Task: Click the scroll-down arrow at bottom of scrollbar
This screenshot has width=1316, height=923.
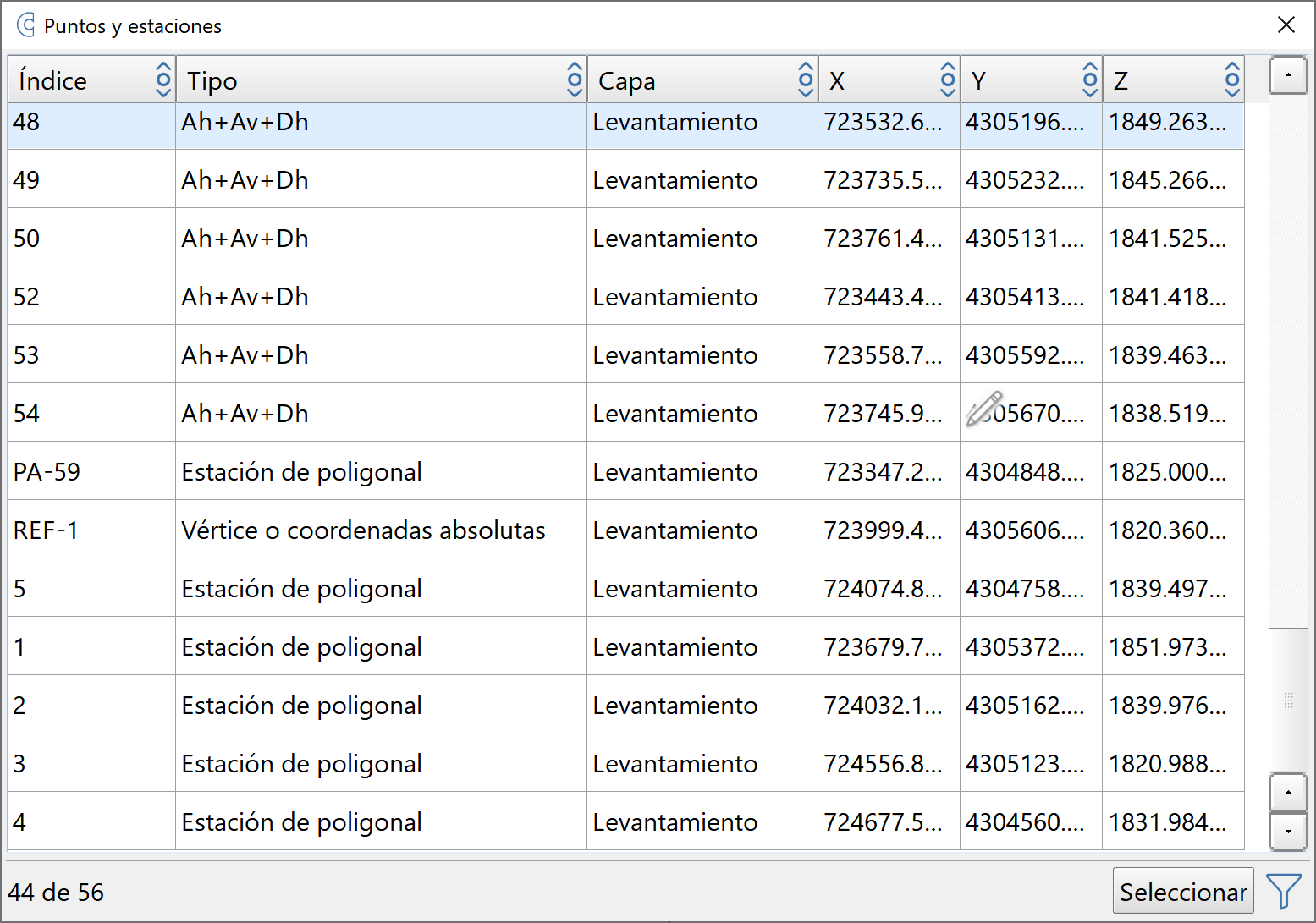Action: click(x=1288, y=831)
